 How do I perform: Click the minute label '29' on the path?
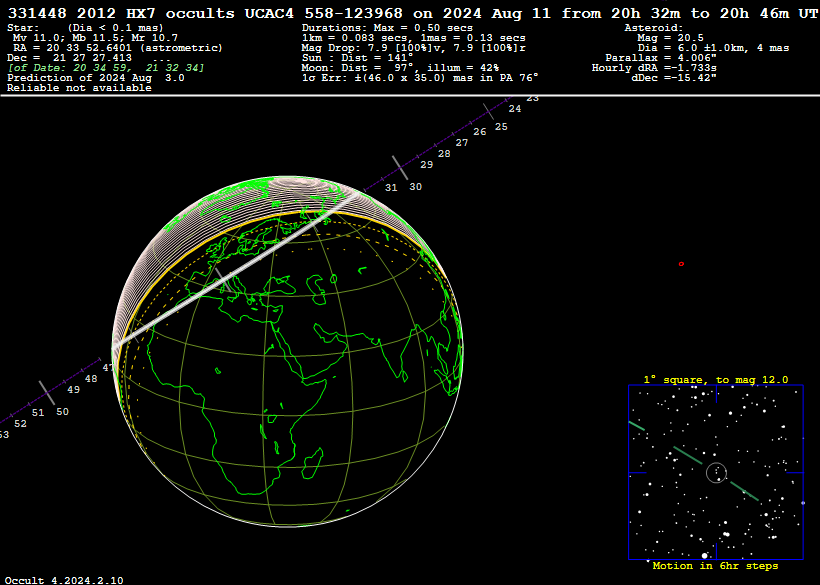pyautogui.click(x=427, y=165)
